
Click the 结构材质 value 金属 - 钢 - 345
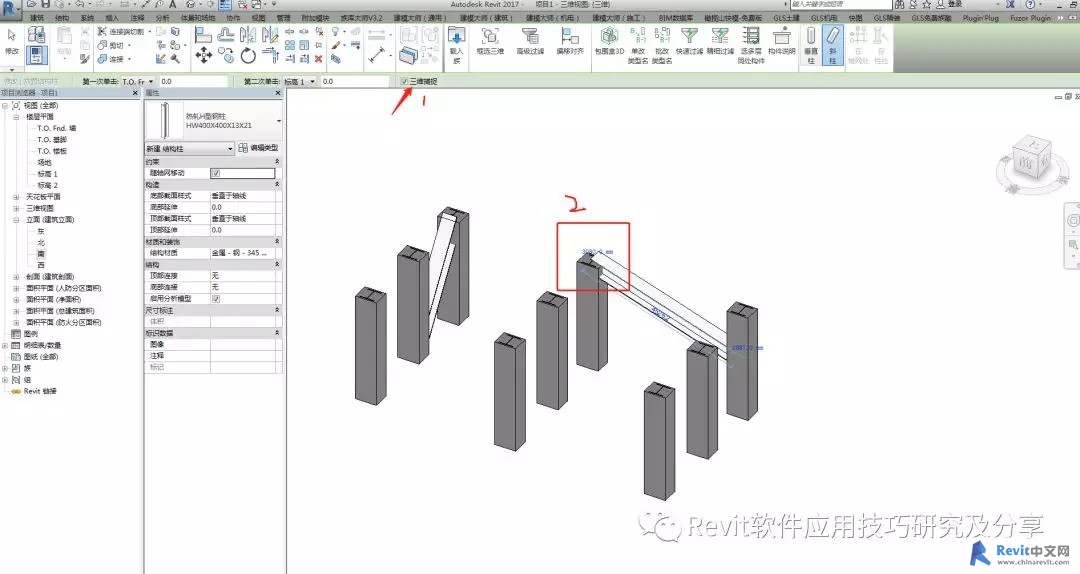(242, 253)
